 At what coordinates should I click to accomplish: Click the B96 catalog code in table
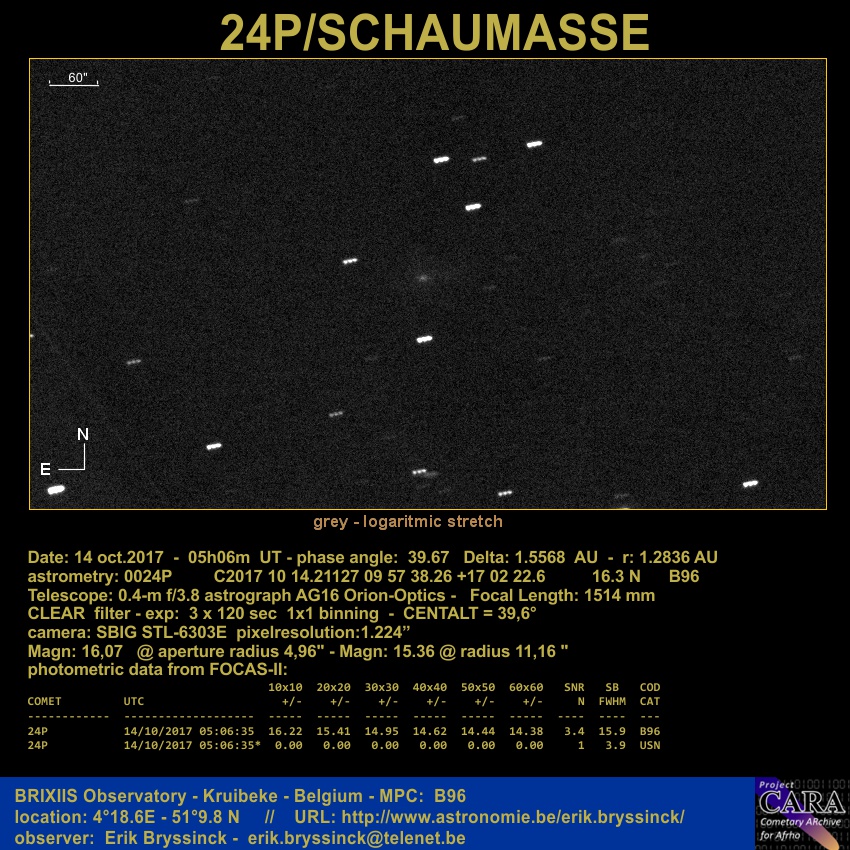point(650,731)
